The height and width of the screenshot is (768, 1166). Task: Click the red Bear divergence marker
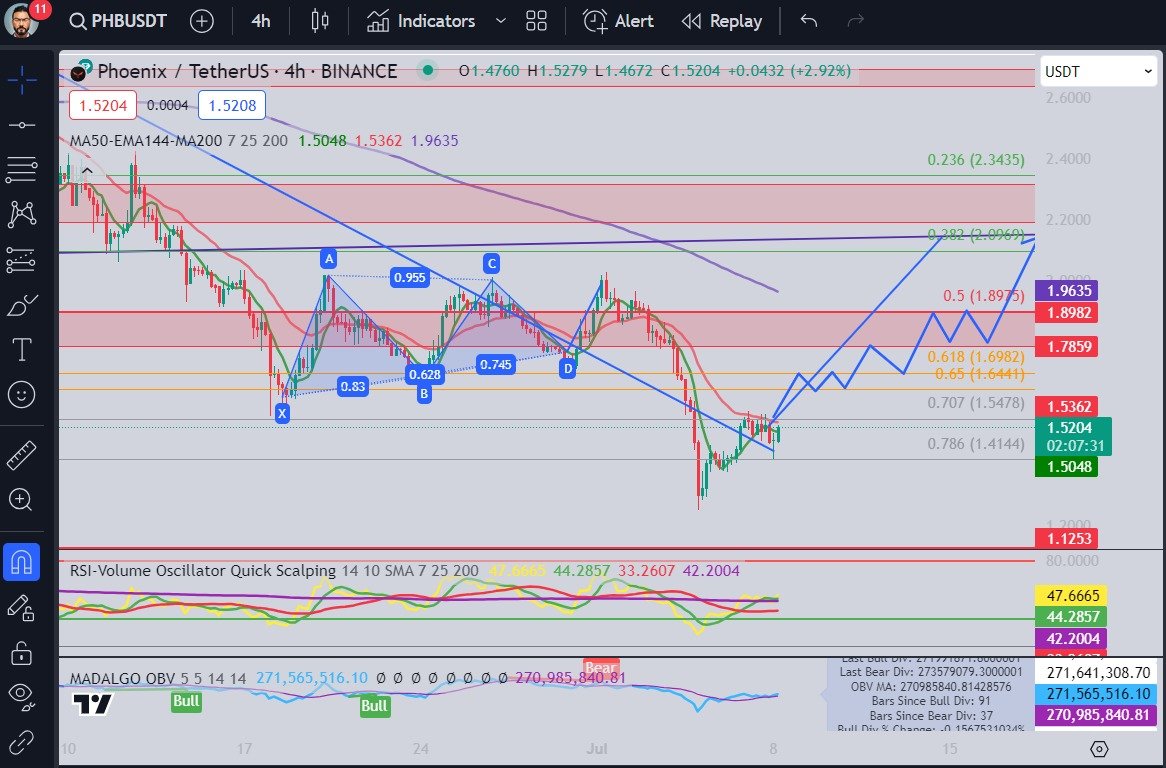601,667
